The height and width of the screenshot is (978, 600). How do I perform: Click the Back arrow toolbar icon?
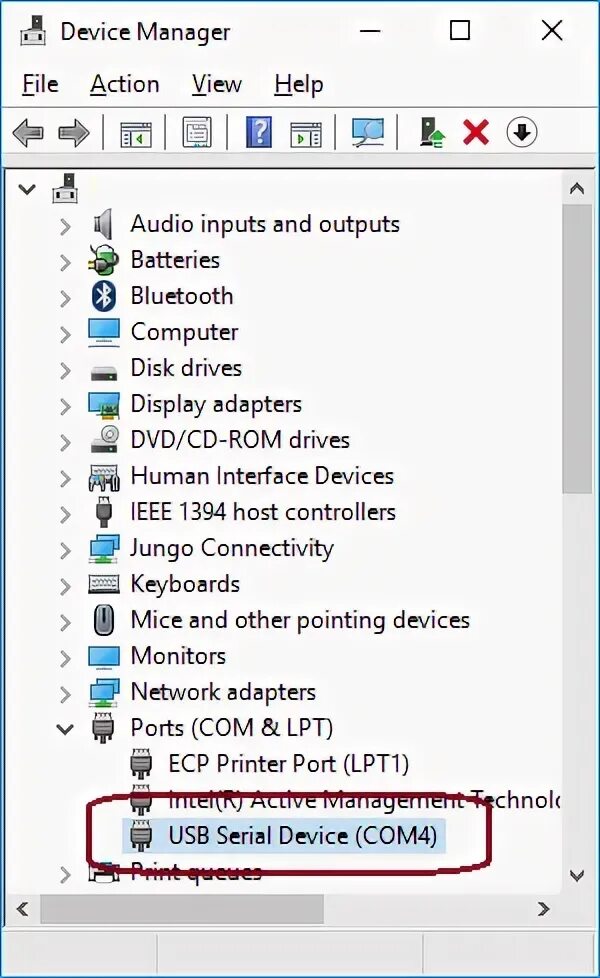27,132
